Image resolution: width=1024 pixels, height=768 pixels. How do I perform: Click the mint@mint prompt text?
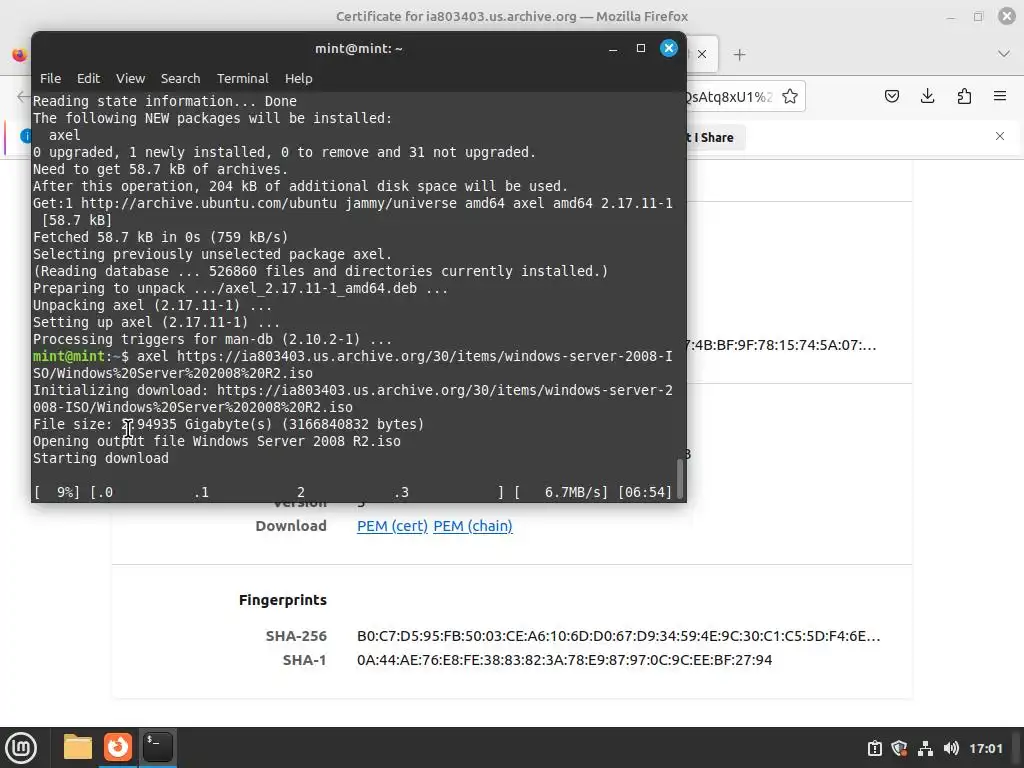click(x=69, y=357)
